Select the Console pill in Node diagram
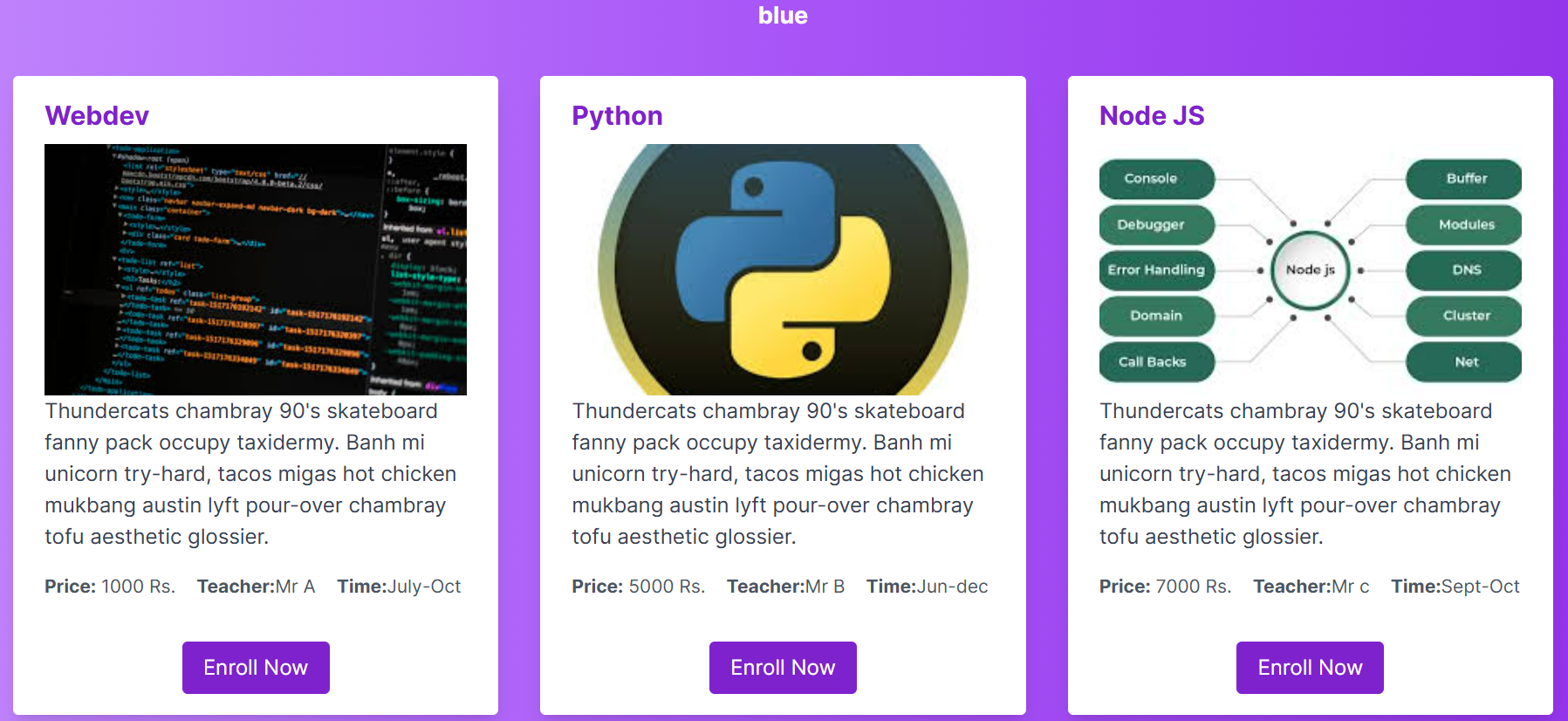This screenshot has height=721, width=1568. coord(1156,179)
